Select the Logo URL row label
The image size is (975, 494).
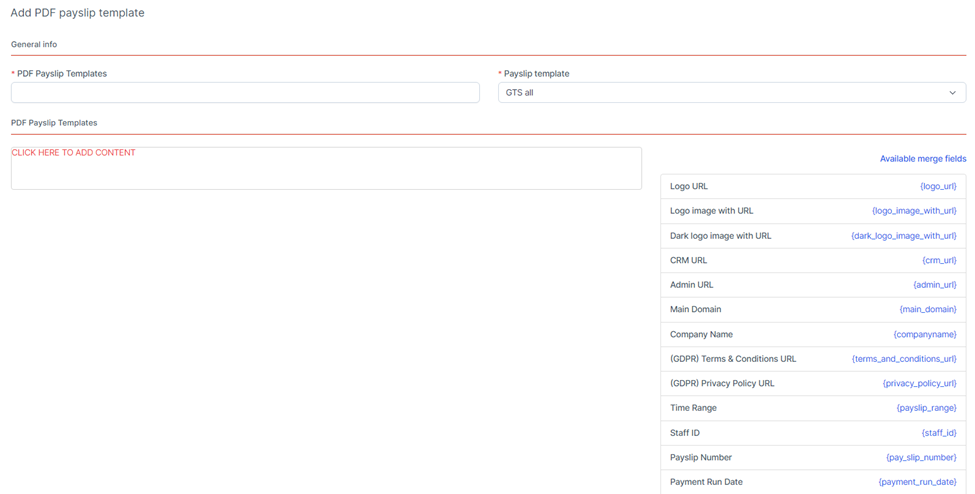689,186
